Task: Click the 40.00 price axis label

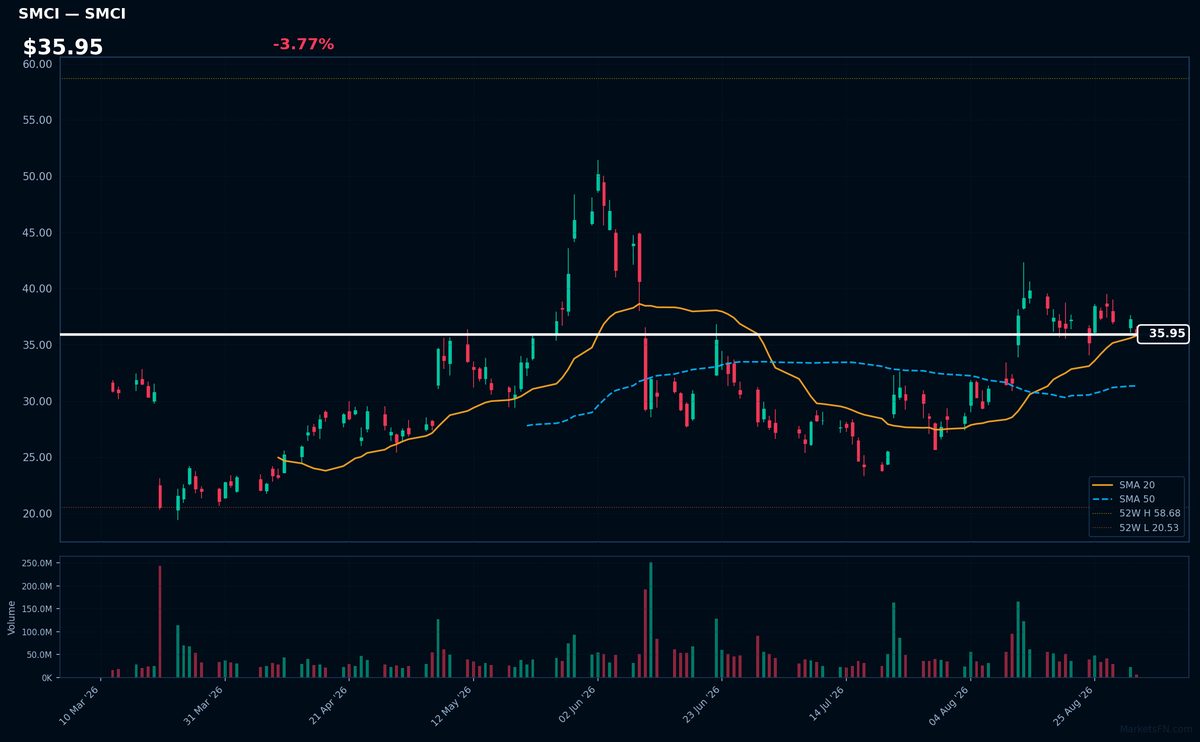Action: [37, 289]
